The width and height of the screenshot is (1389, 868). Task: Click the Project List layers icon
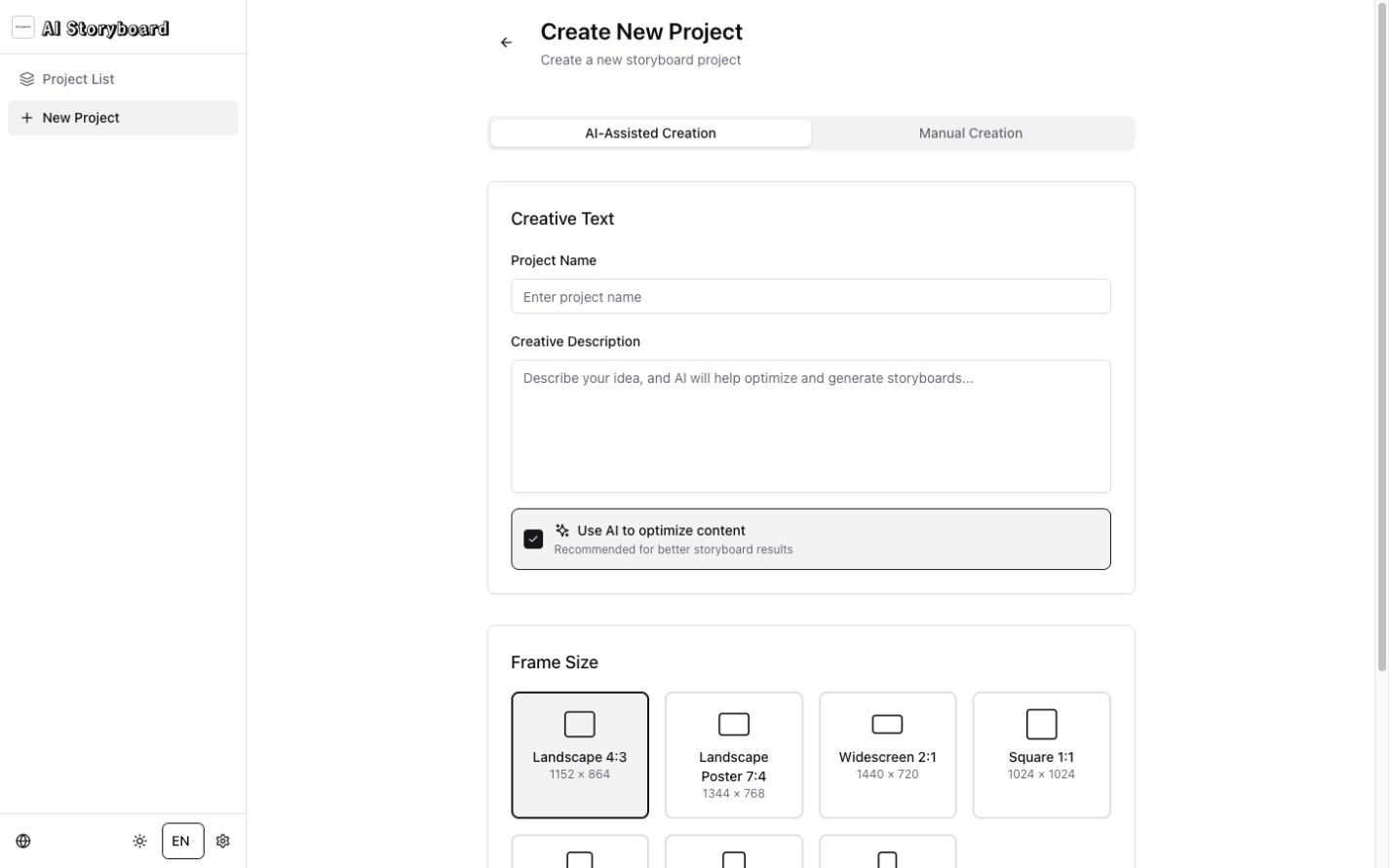tap(27, 80)
